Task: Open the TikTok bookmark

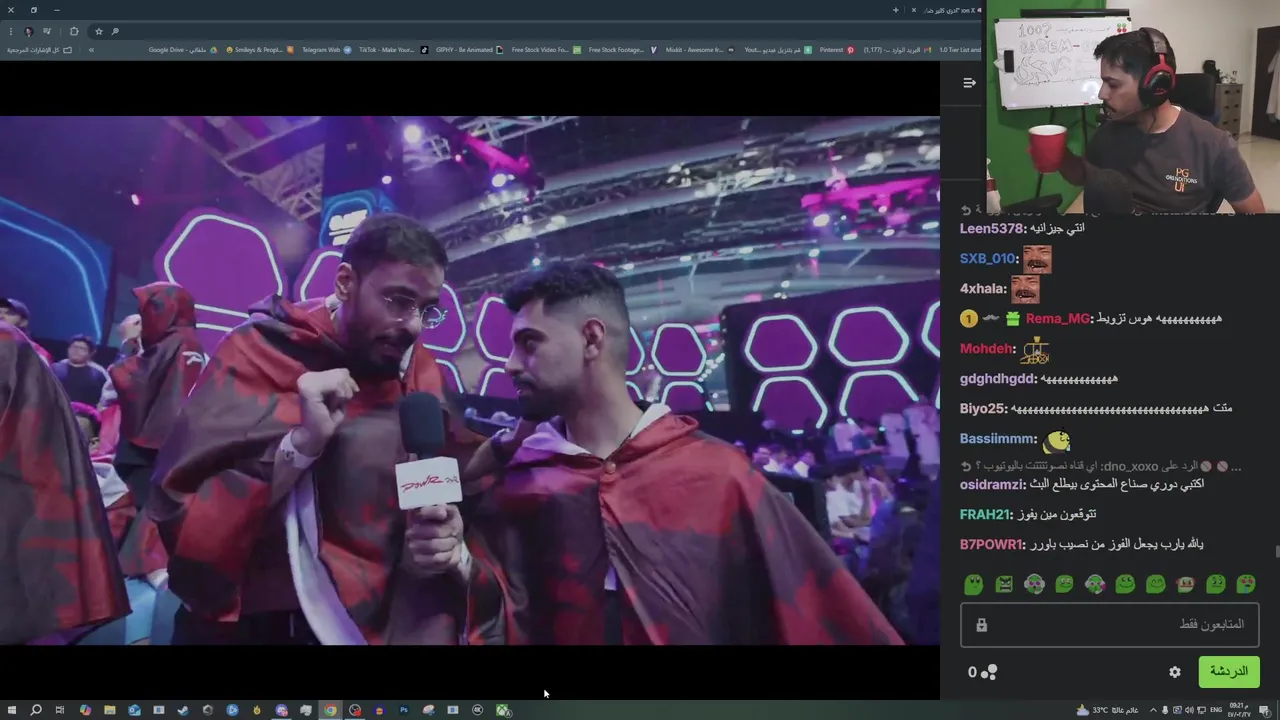Action: (x=393, y=50)
